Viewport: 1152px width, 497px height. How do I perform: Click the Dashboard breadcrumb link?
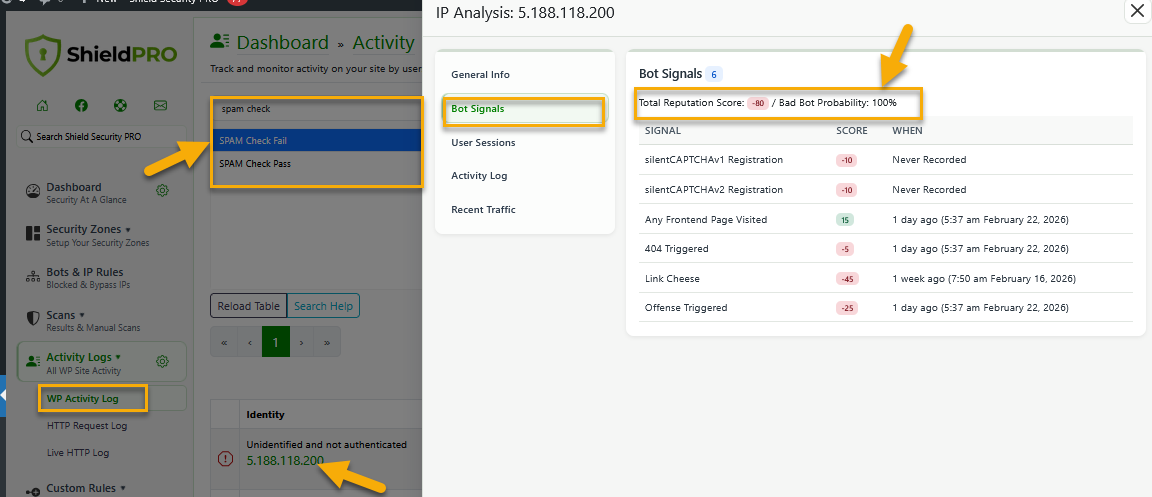tap(282, 43)
